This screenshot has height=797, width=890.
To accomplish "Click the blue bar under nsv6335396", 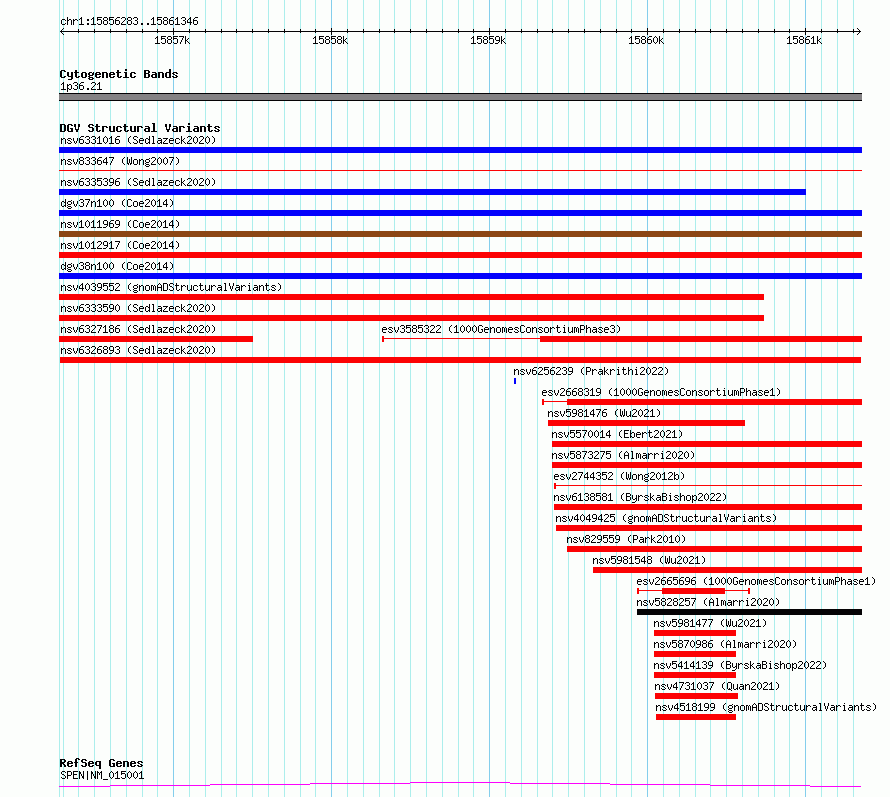I will coord(433,192).
